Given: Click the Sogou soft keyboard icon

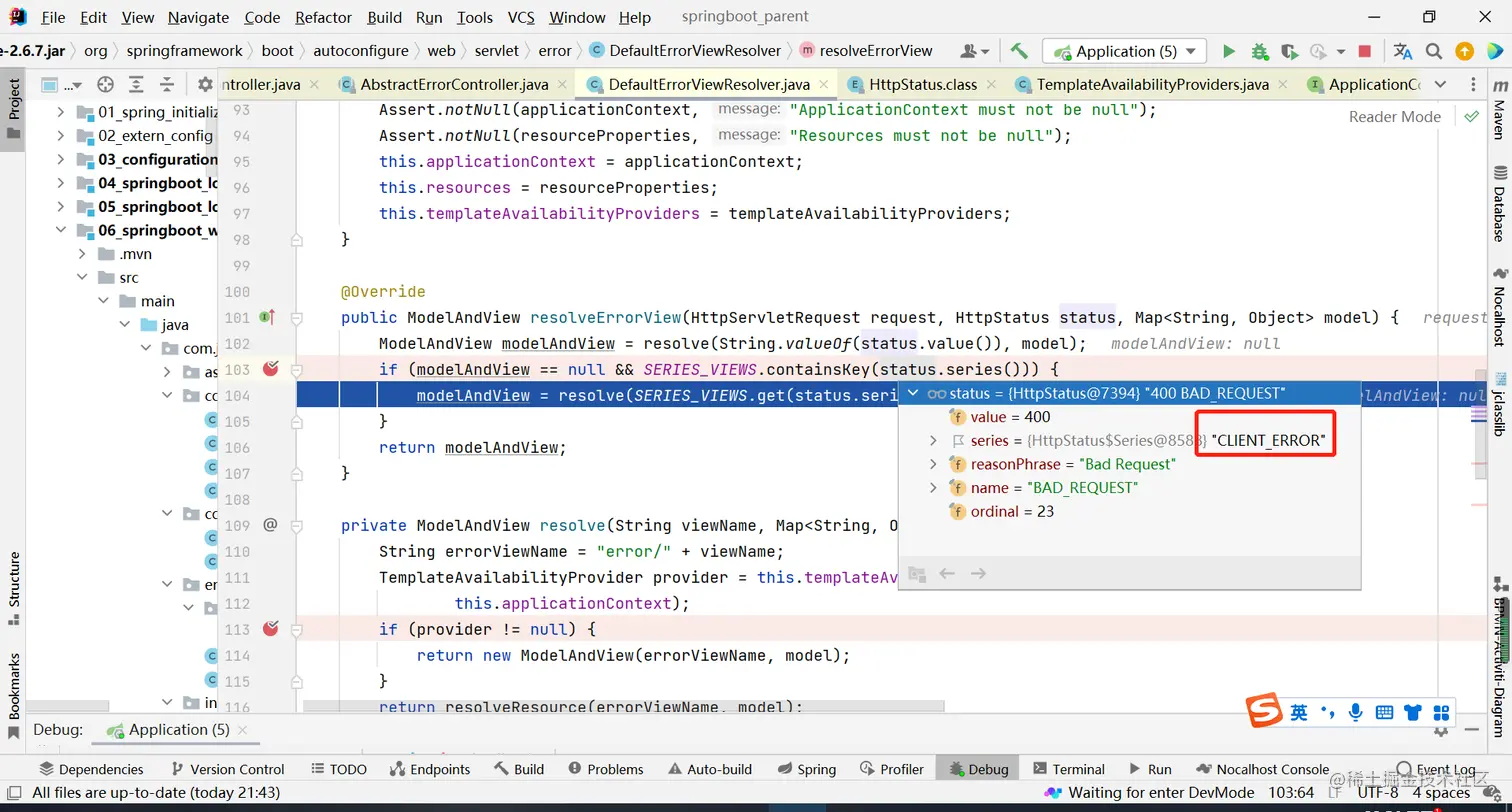Looking at the screenshot, I should click(x=1384, y=713).
